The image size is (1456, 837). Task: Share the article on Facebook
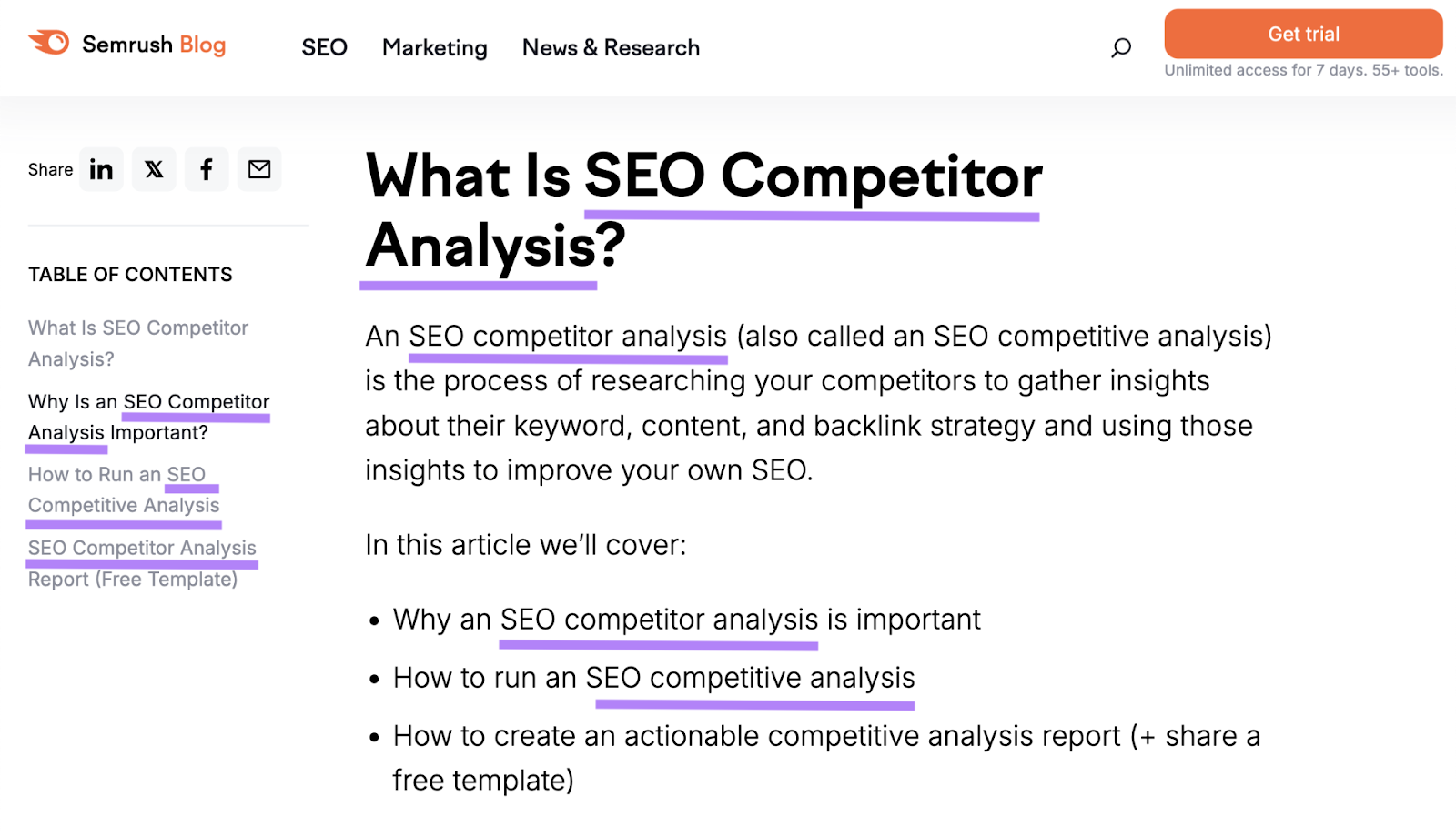coord(207,169)
